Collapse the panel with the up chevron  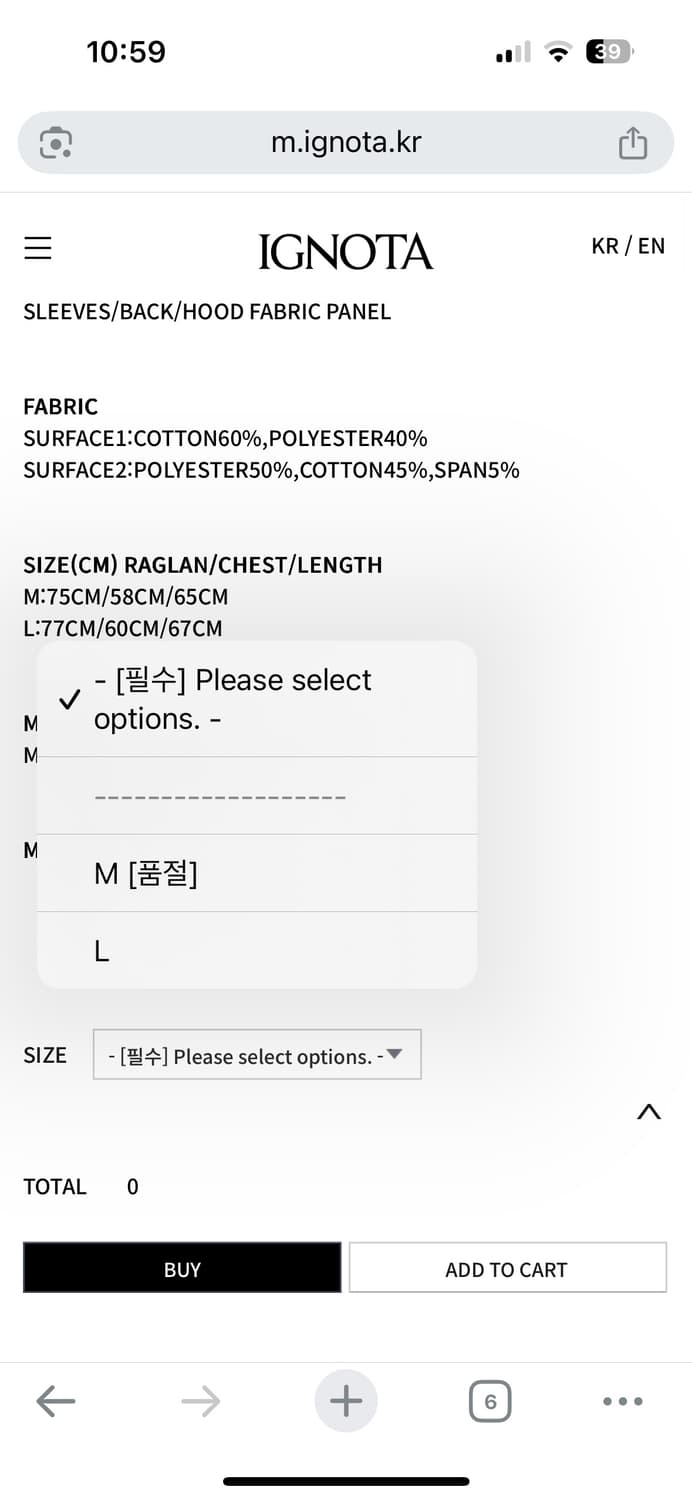[649, 1112]
